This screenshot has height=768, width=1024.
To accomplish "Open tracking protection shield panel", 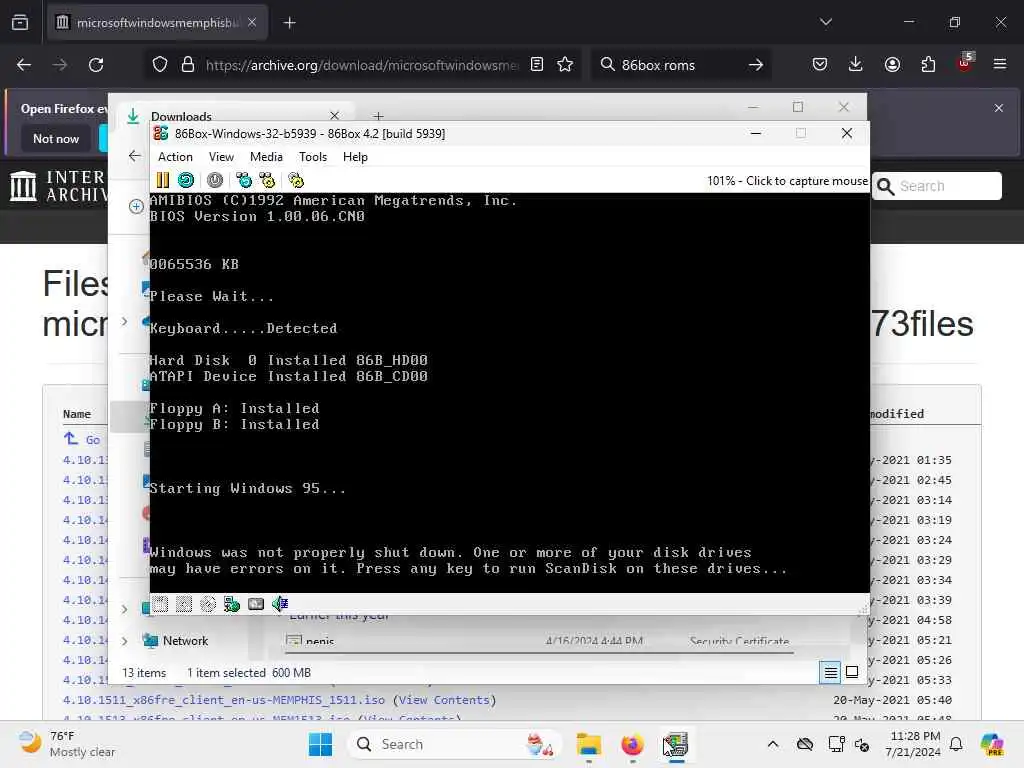I will 160,65.
